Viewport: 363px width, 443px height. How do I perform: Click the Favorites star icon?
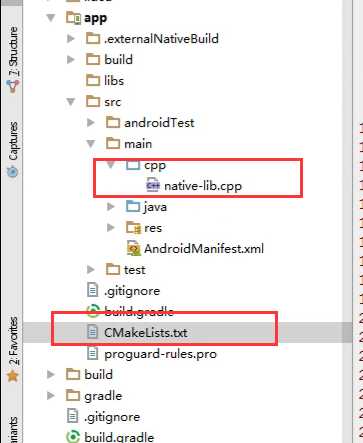point(13,376)
